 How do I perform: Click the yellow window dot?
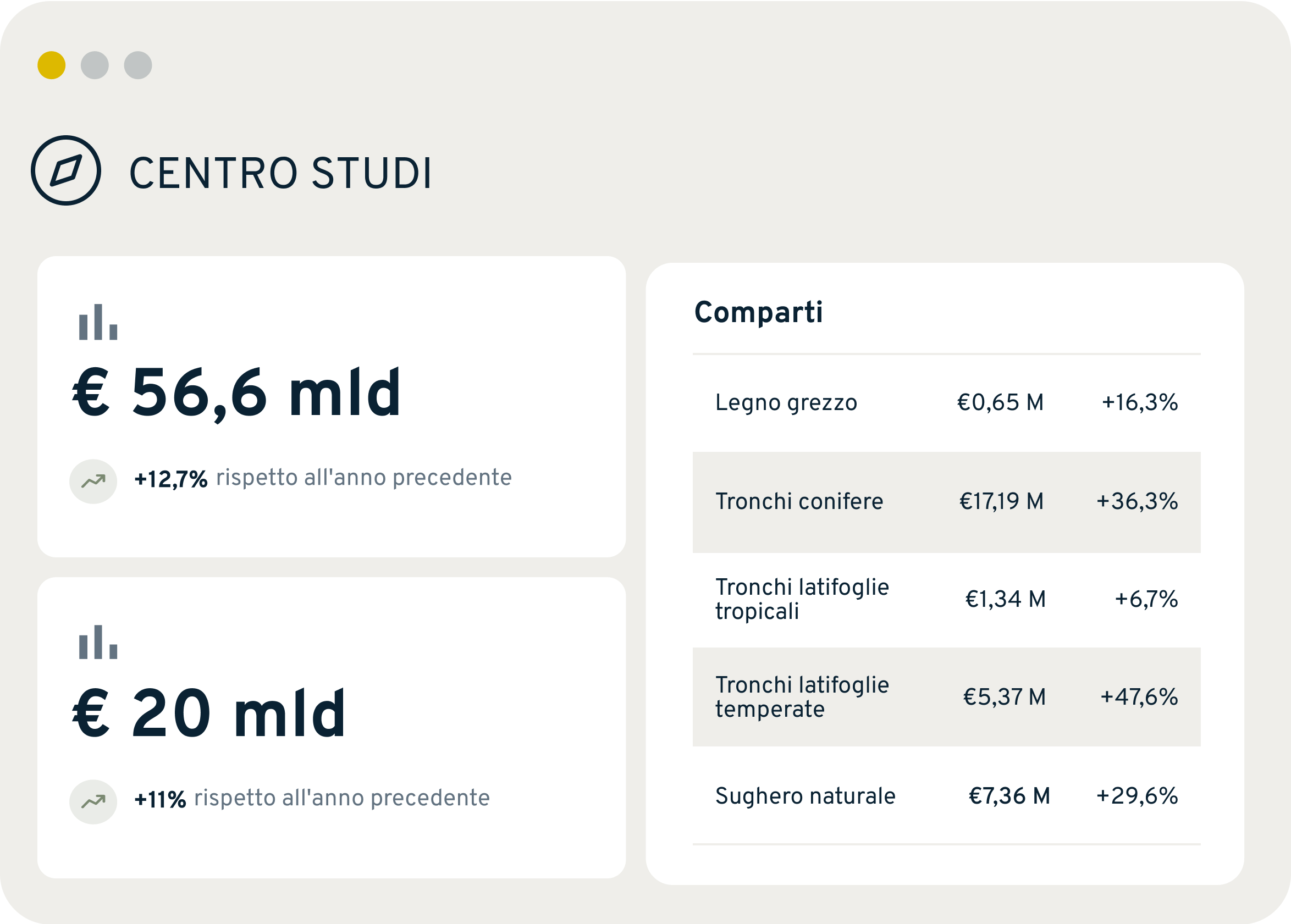[x=52, y=65]
